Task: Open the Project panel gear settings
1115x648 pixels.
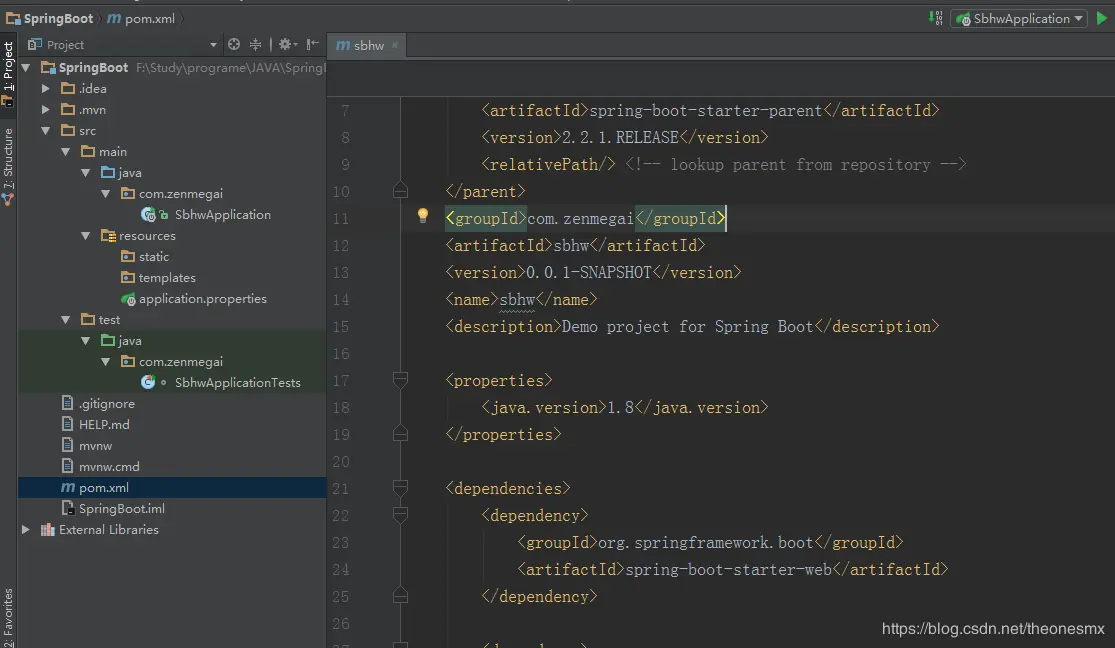Action: [x=285, y=44]
